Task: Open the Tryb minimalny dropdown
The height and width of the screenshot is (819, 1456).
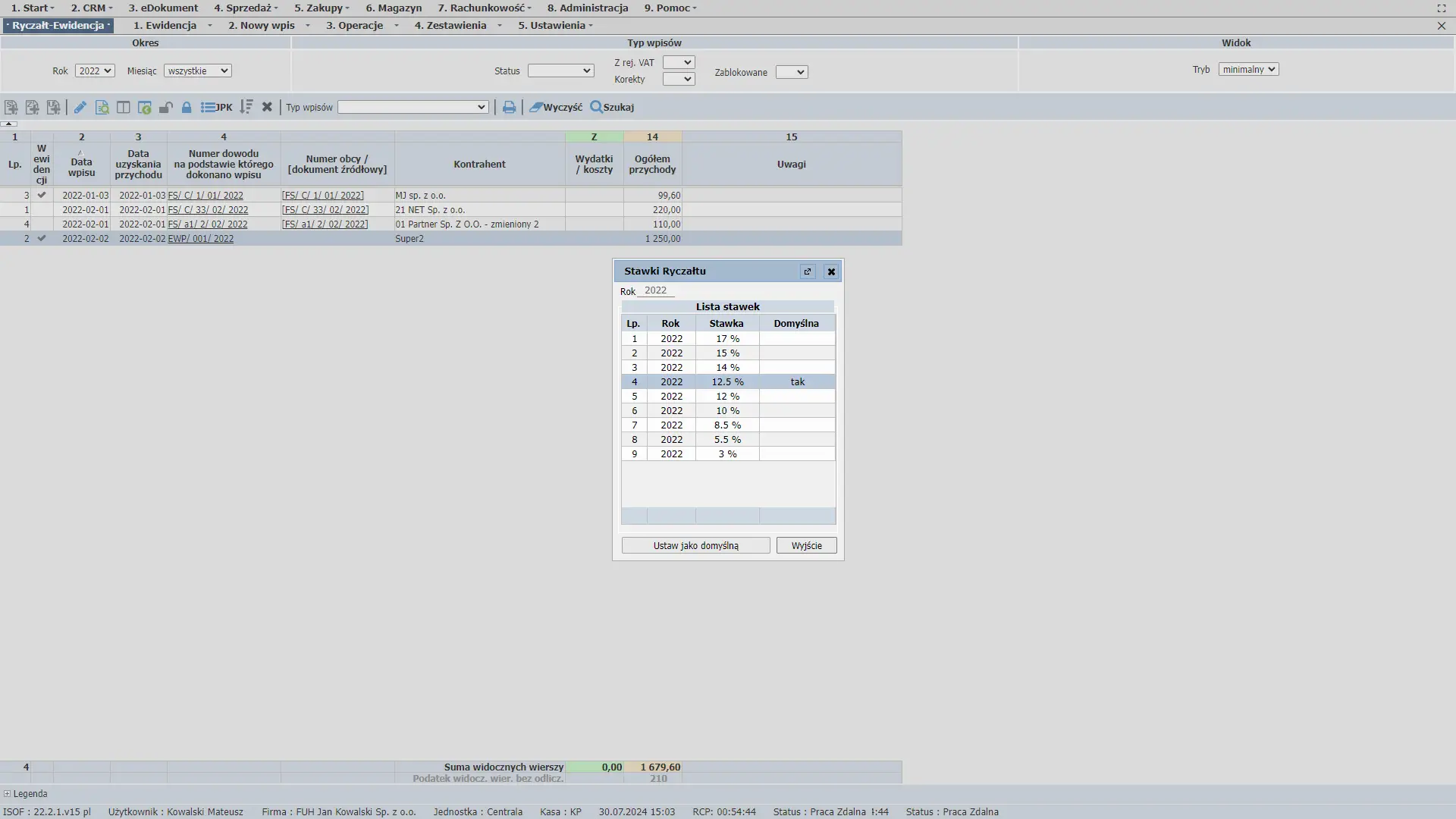Action: coord(1248,69)
